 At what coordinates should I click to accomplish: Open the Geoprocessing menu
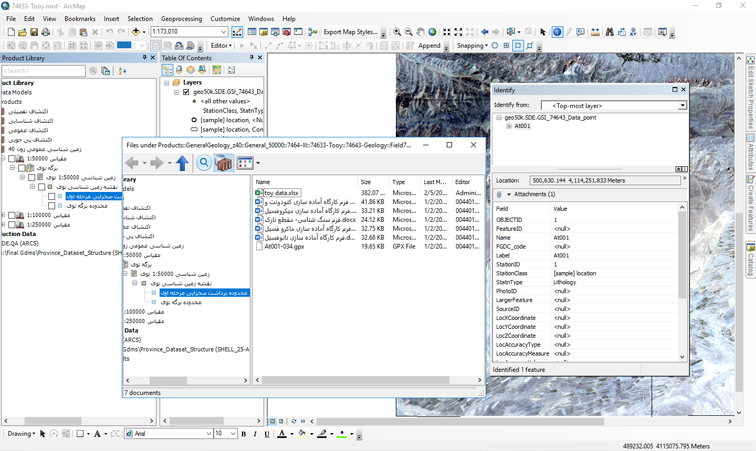click(x=181, y=19)
